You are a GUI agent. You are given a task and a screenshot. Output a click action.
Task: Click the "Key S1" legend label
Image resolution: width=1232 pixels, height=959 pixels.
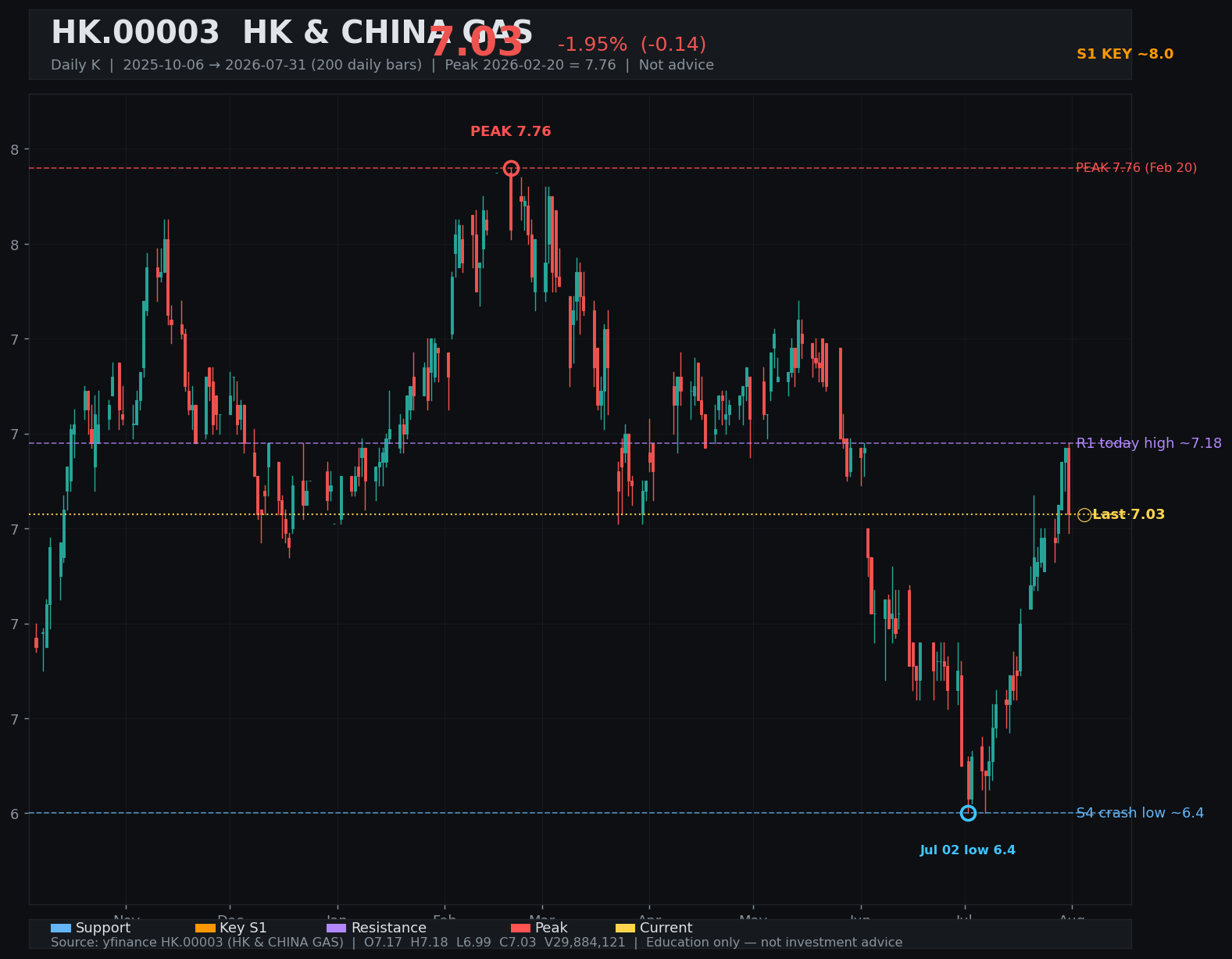coord(243,928)
